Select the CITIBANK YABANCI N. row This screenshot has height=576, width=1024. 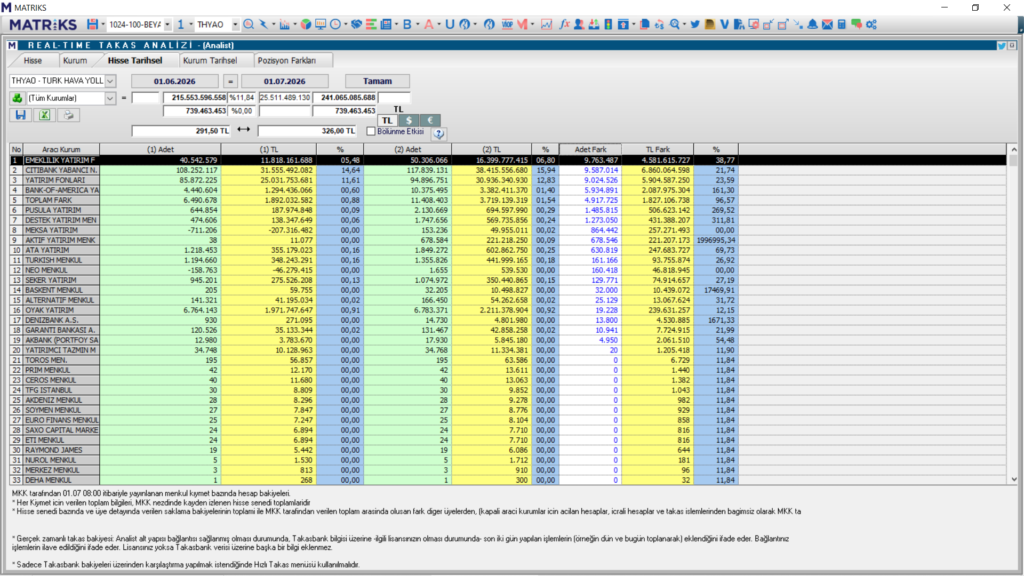pos(374,170)
